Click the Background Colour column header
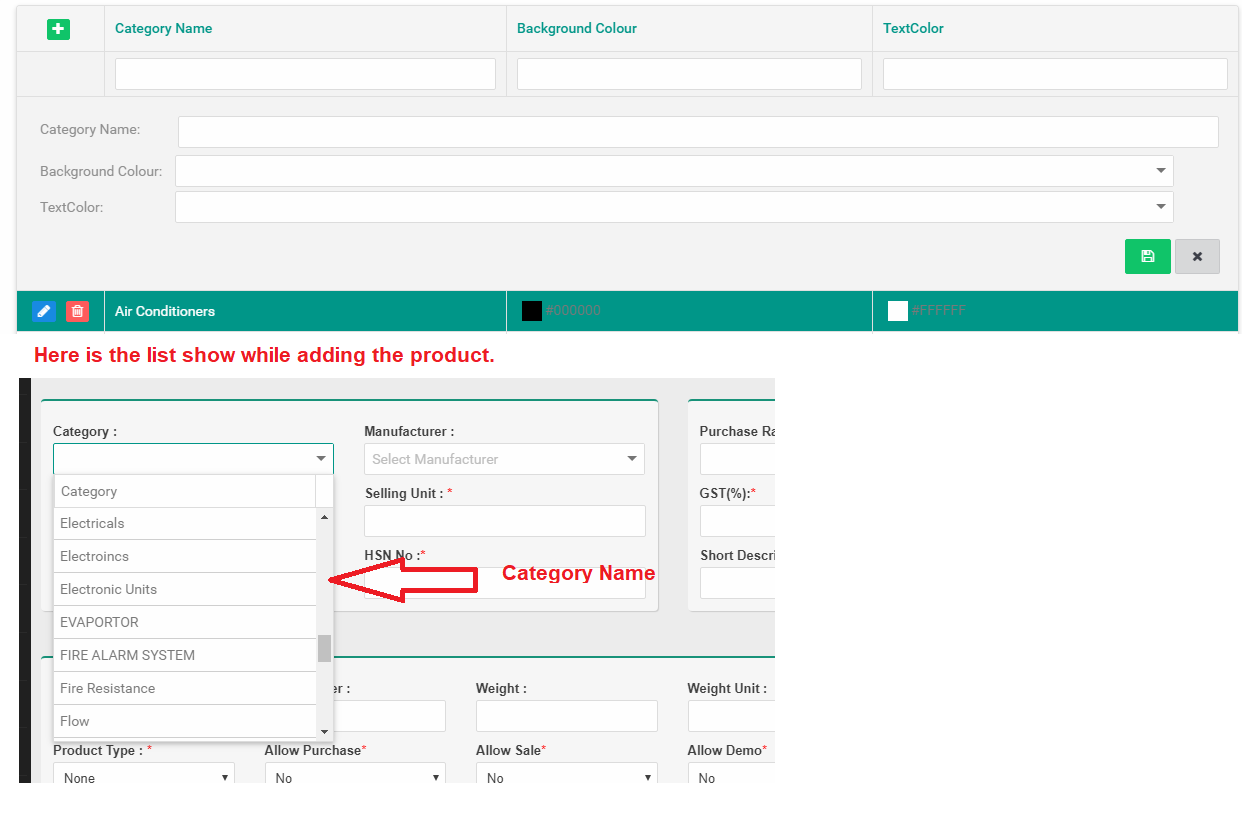 [x=576, y=28]
